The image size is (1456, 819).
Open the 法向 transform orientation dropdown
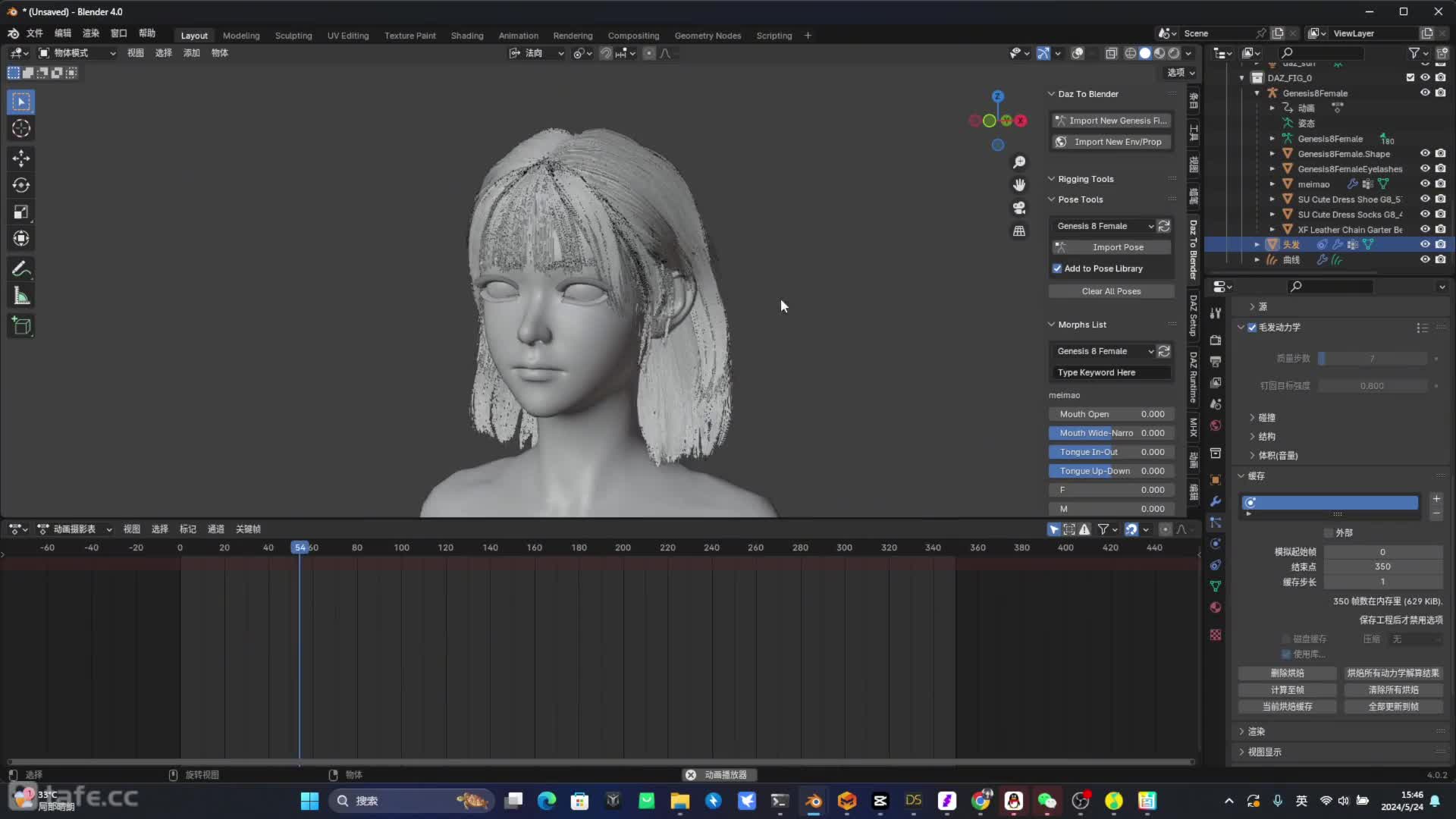coord(536,53)
